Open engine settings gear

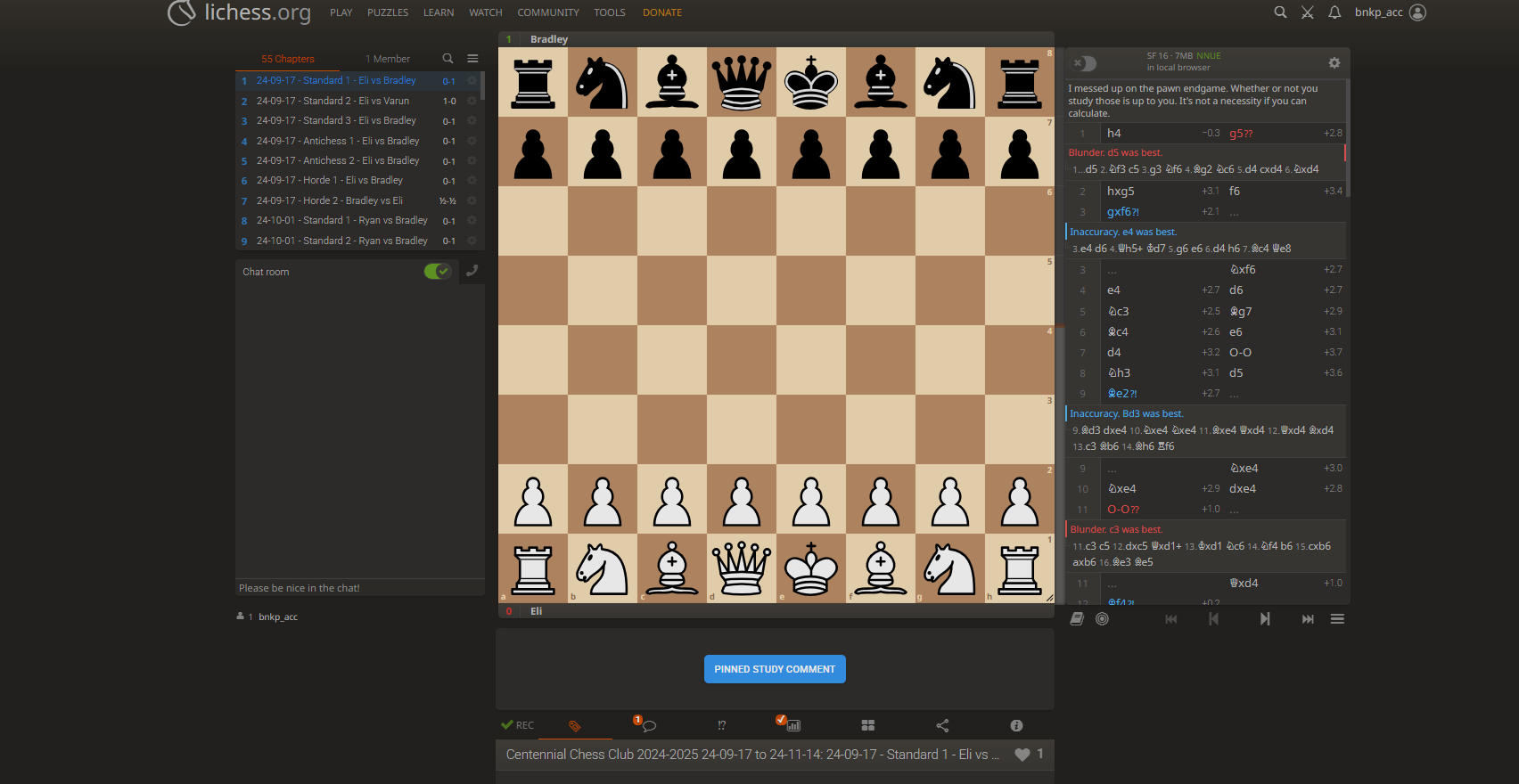pyautogui.click(x=1334, y=62)
